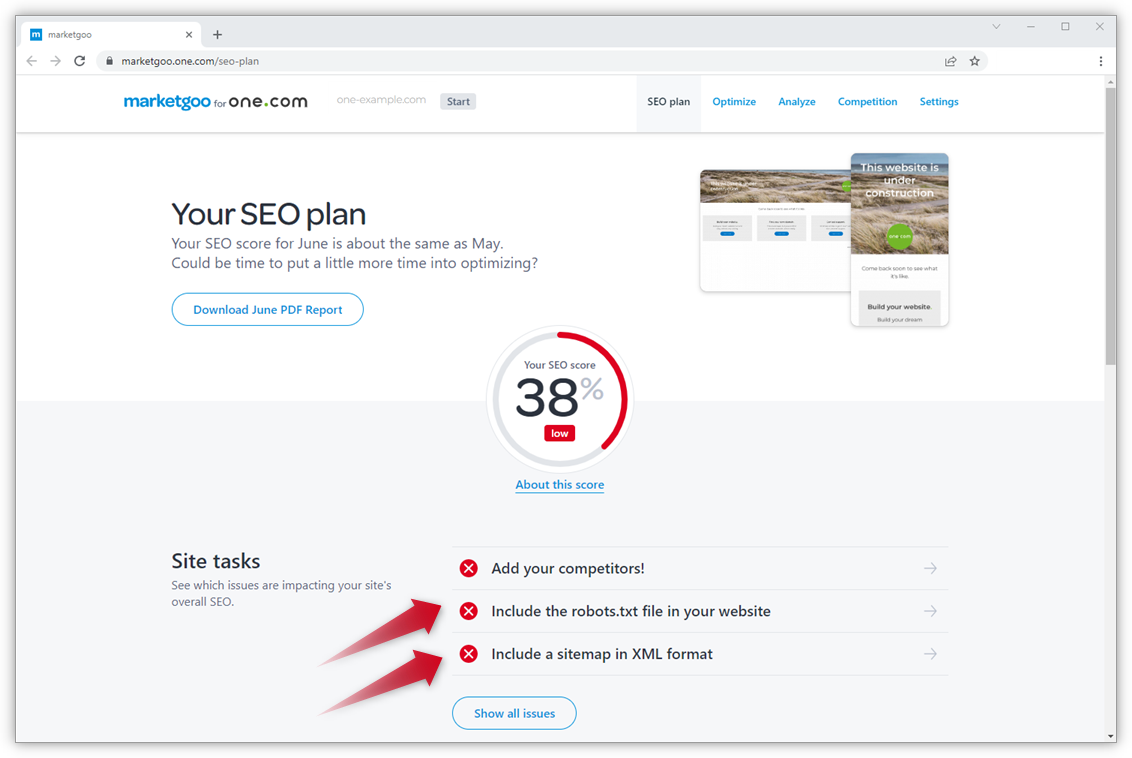Click the share page icon in address bar

(x=950, y=61)
